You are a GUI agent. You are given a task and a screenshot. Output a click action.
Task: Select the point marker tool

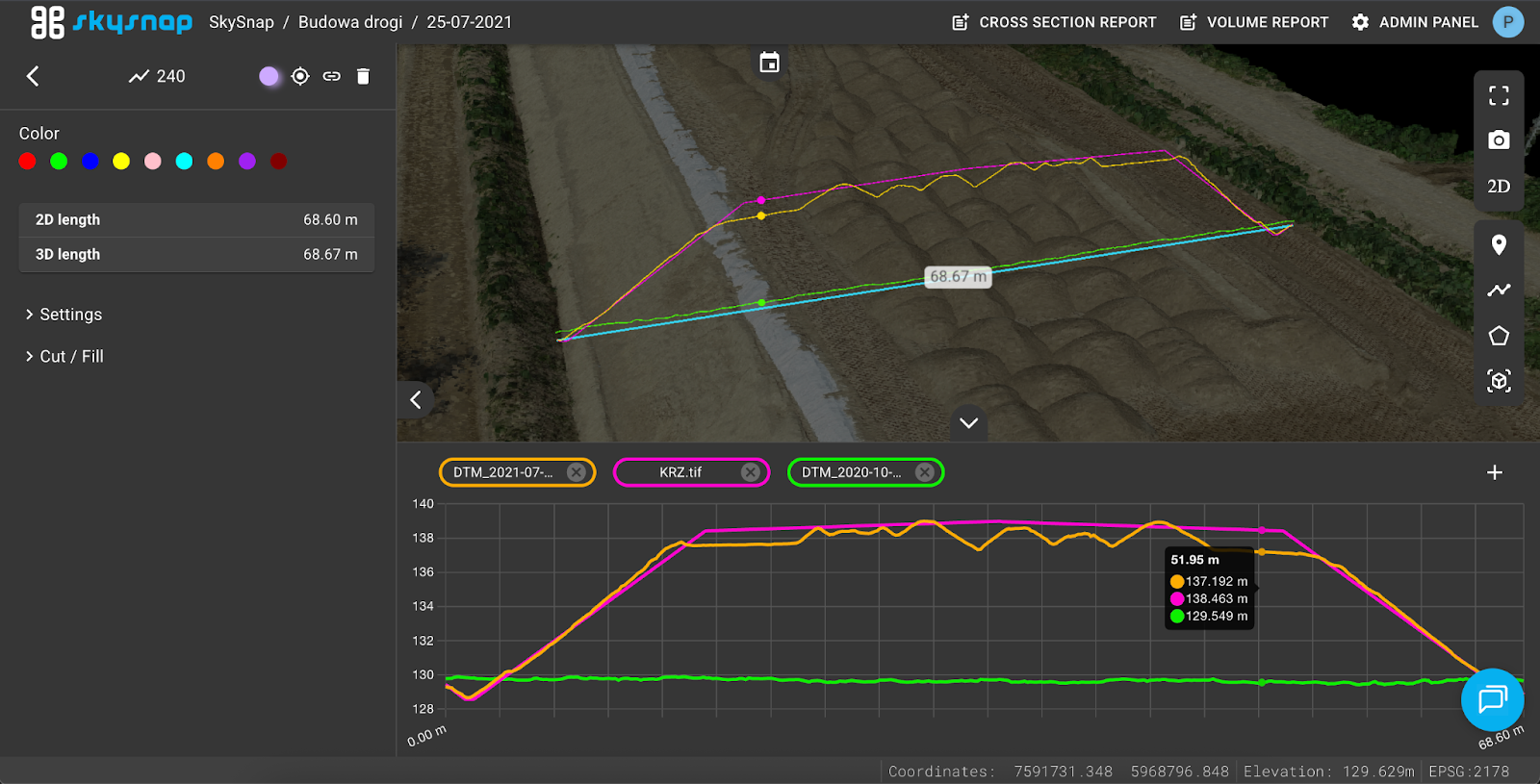[1499, 245]
